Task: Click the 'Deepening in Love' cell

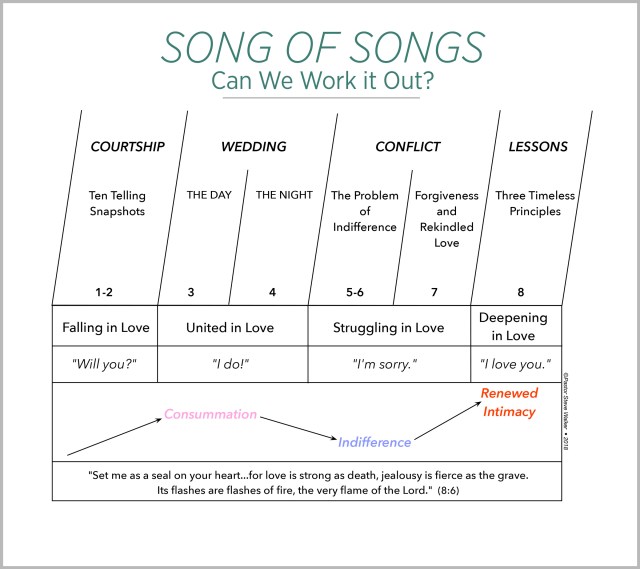Action: pyautogui.click(x=513, y=326)
